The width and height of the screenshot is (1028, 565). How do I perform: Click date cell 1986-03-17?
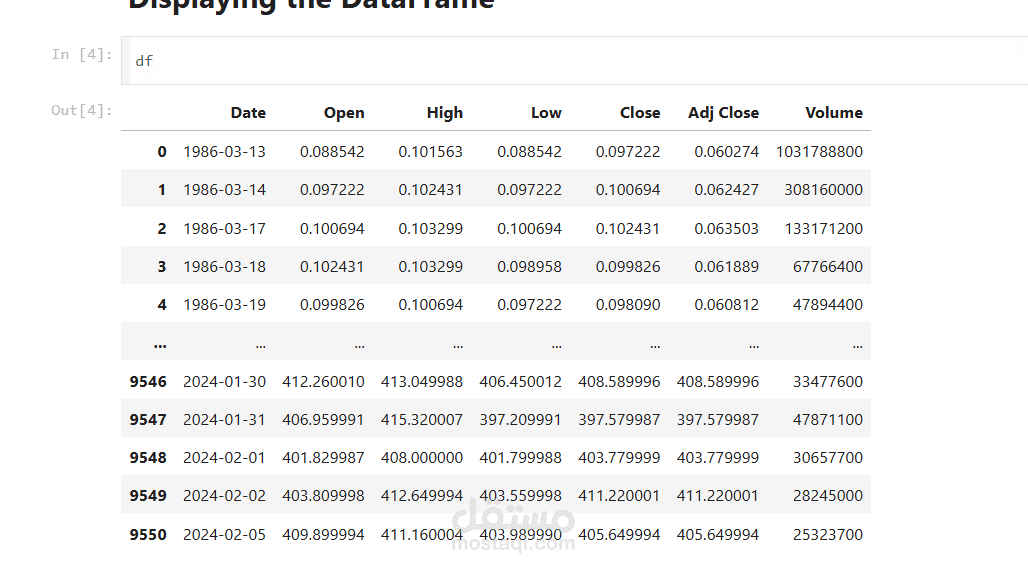tap(224, 229)
